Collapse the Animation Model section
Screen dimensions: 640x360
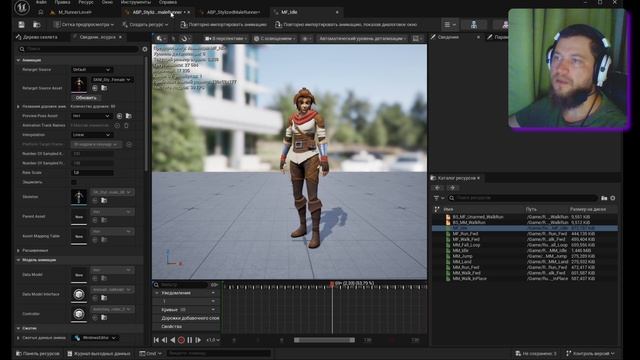pyautogui.click(x=18, y=260)
